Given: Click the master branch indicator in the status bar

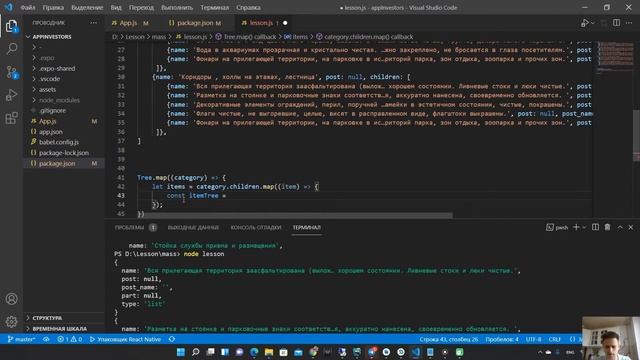Looking at the screenshot, I should click(x=21, y=339).
